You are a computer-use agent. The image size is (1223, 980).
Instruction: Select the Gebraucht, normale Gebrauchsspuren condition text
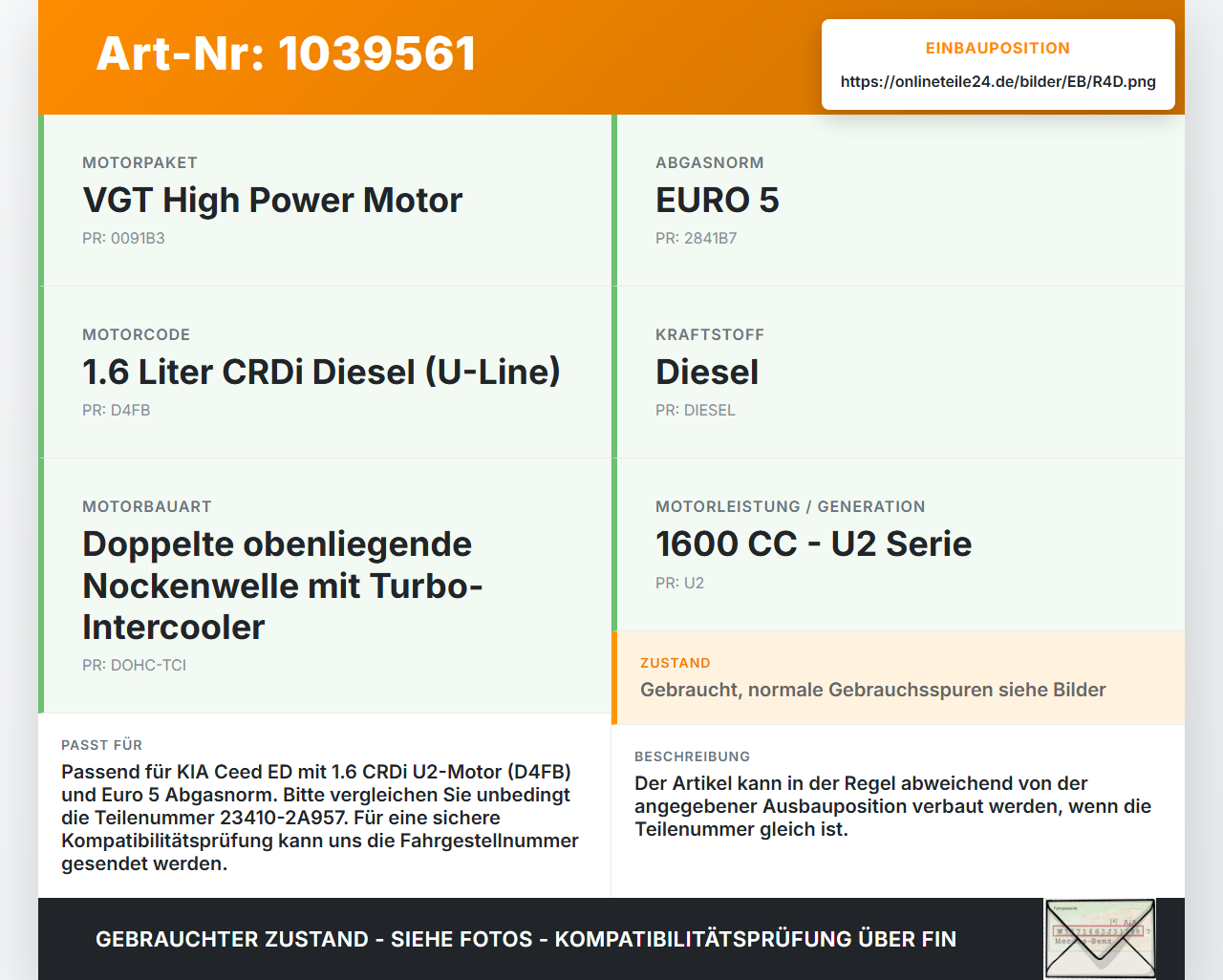[872, 690]
